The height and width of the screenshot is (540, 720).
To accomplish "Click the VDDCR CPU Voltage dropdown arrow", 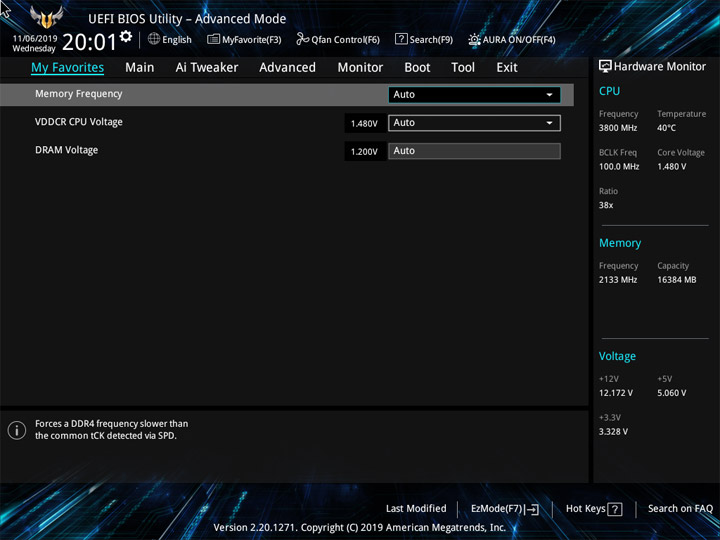I will pyautogui.click(x=549, y=123).
